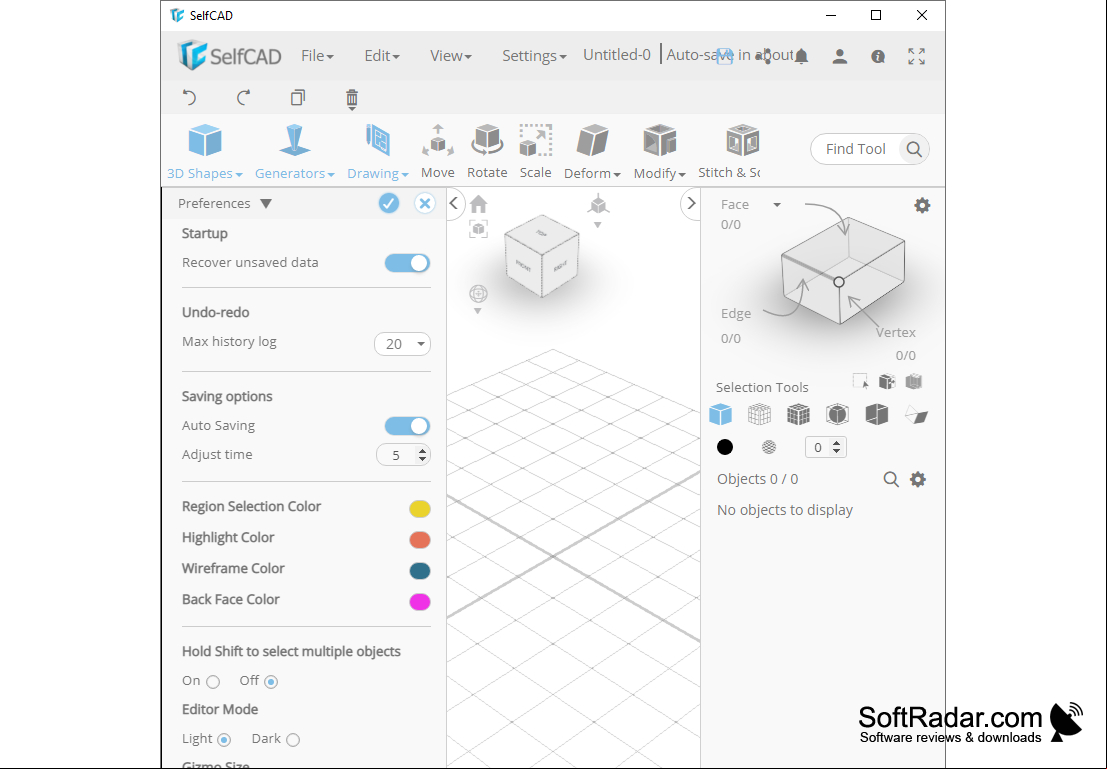Click the half-shaded cube selection icon
The height and width of the screenshot is (769, 1107).
(876, 415)
